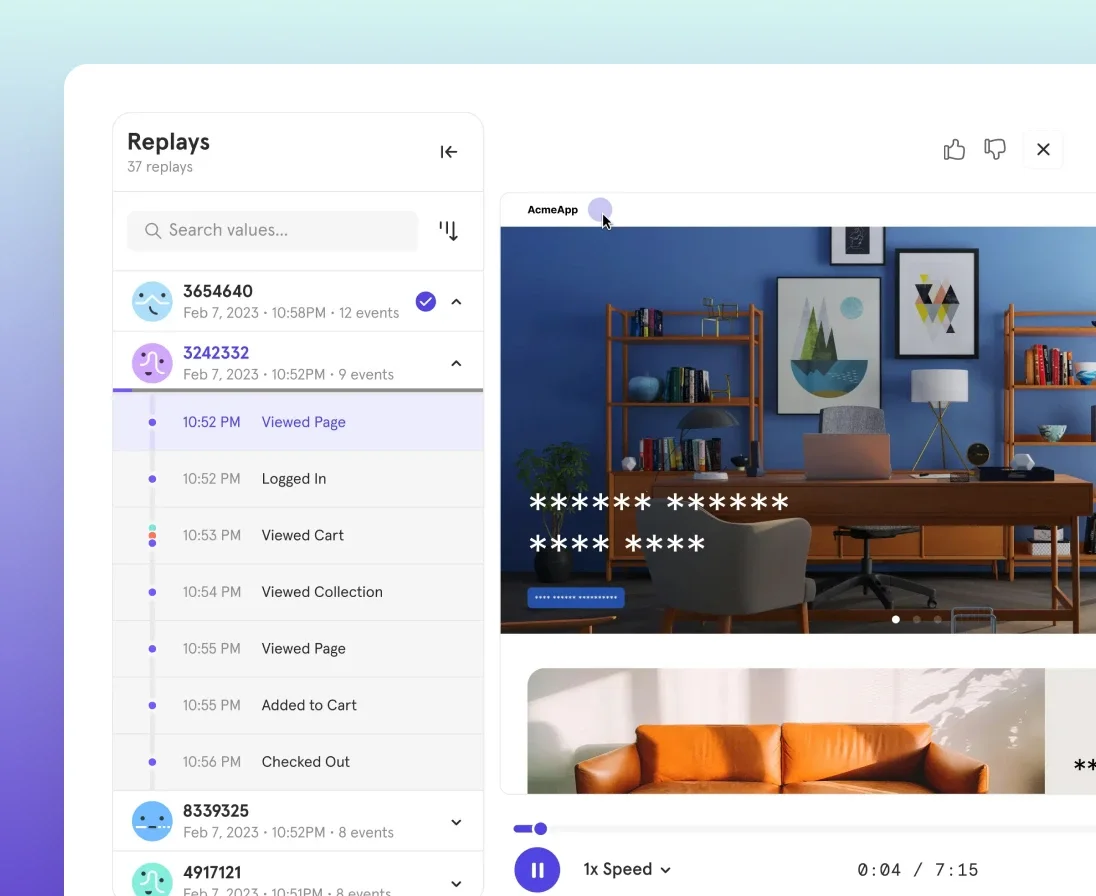This screenshot has height=896, width=1096.
Task: Click the purple dot on Added to Cart row
Action: pos(152,705)
